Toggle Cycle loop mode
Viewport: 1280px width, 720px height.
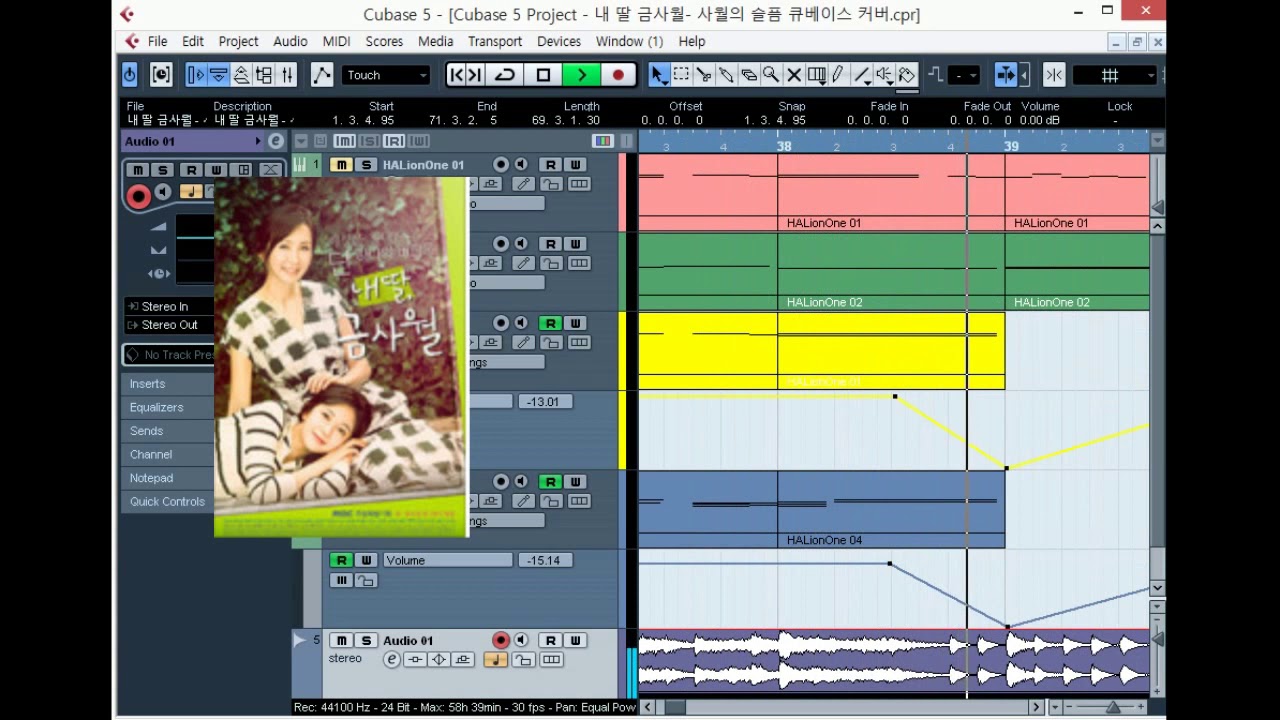pos(505,75)
